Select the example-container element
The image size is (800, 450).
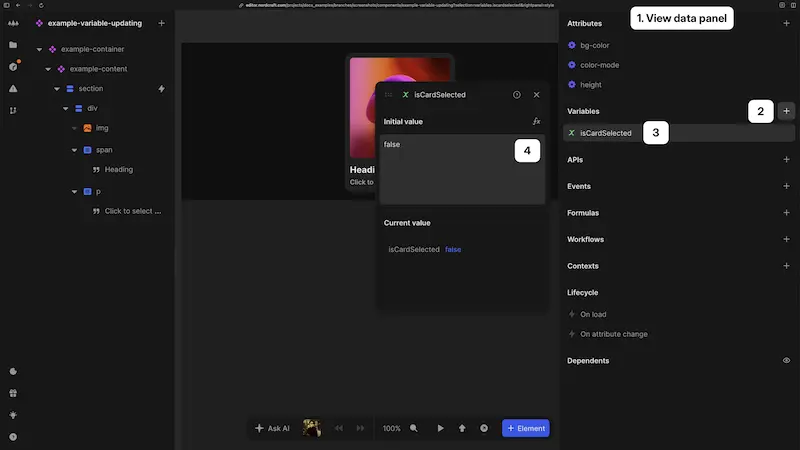(92, 49)
